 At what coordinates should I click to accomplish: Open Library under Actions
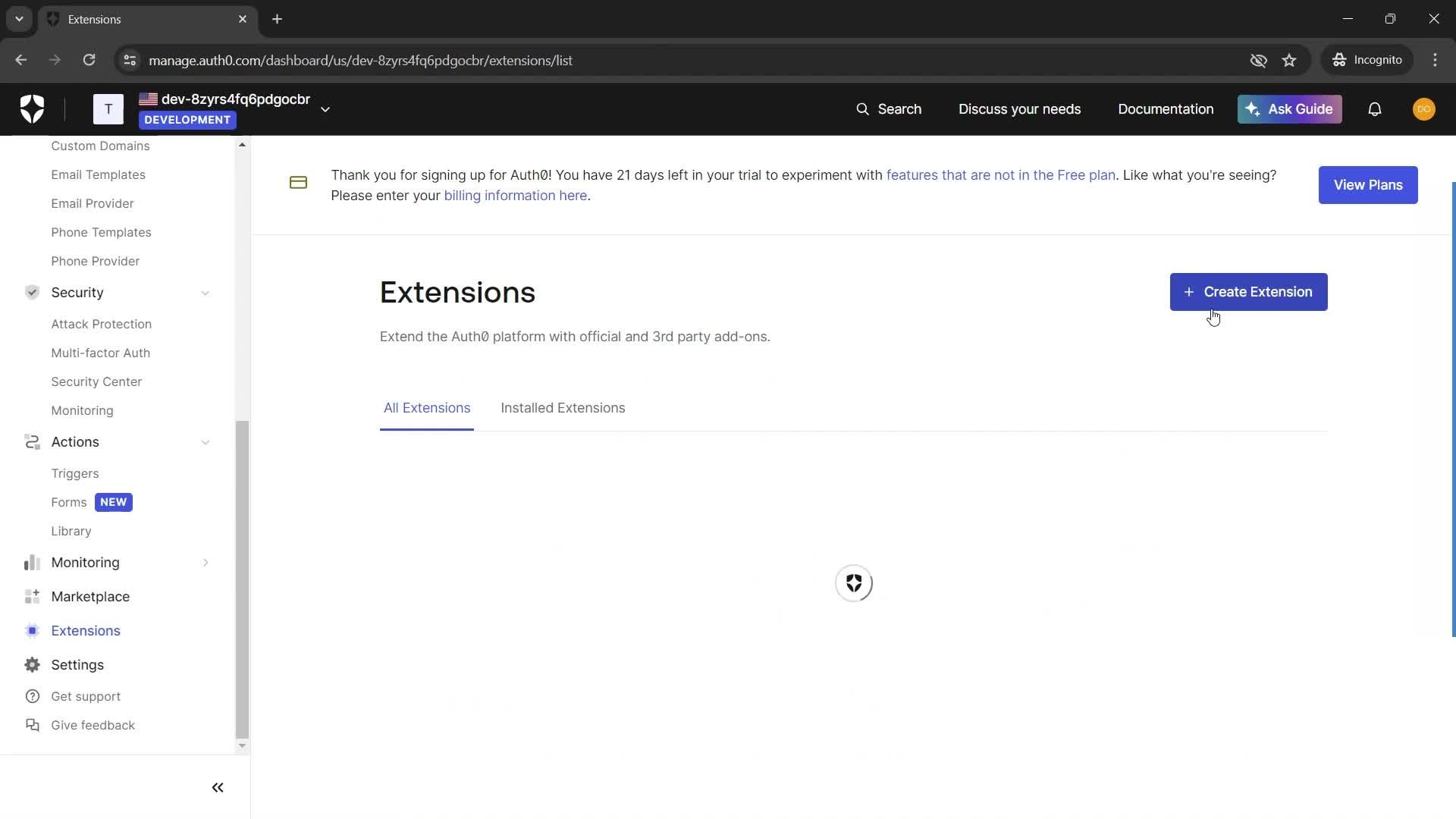click(71, 532)
